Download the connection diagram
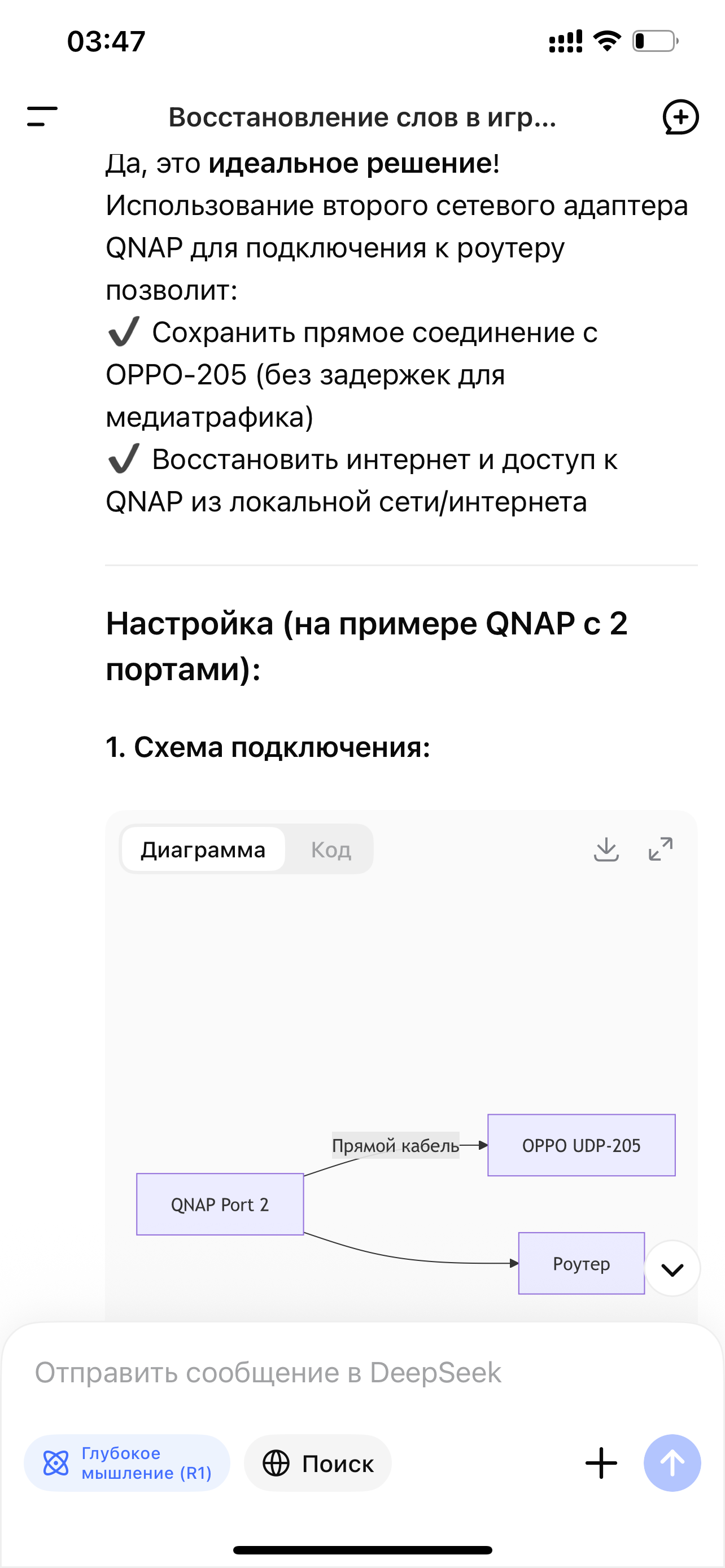Viewport: 725px width, 1568px height. pos(606,849)
